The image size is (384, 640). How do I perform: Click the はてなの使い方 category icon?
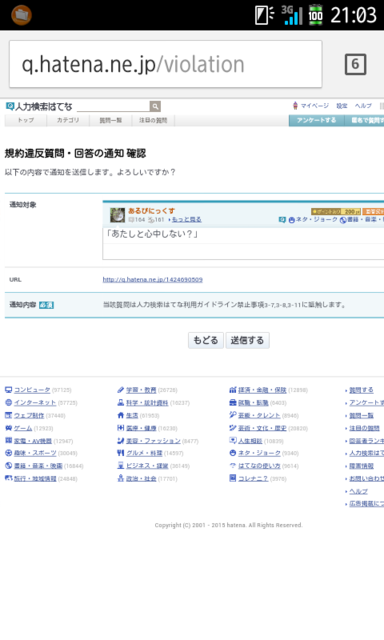233,466
